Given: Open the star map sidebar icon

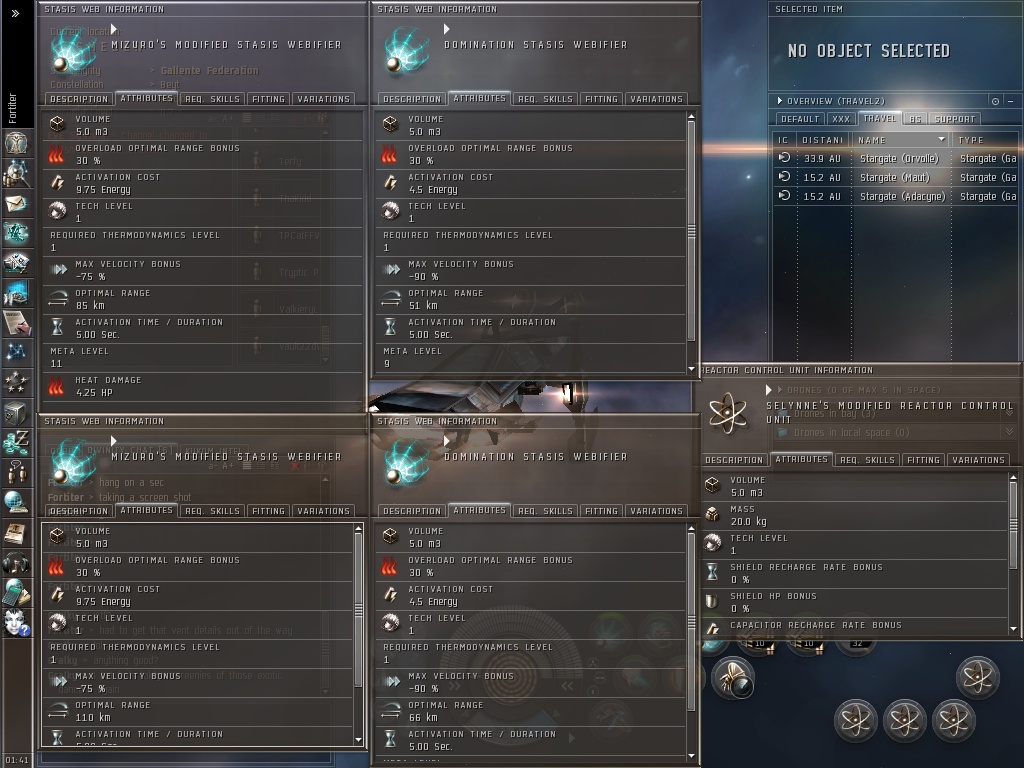Looking at the screenshot, I should coord(16,353).
